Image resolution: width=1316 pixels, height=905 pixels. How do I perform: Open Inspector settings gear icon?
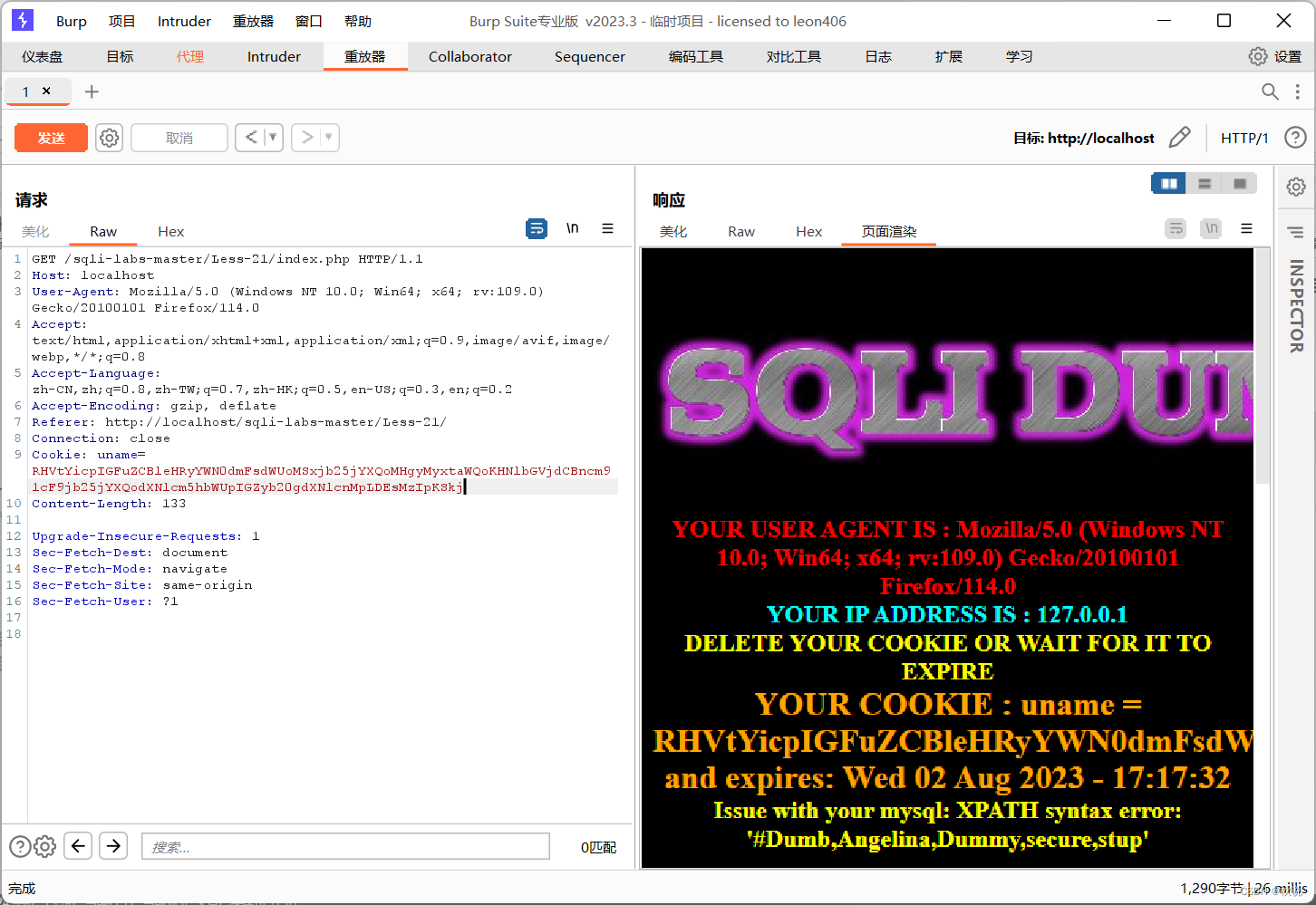pyautogui.click(x=1297, y=187)
